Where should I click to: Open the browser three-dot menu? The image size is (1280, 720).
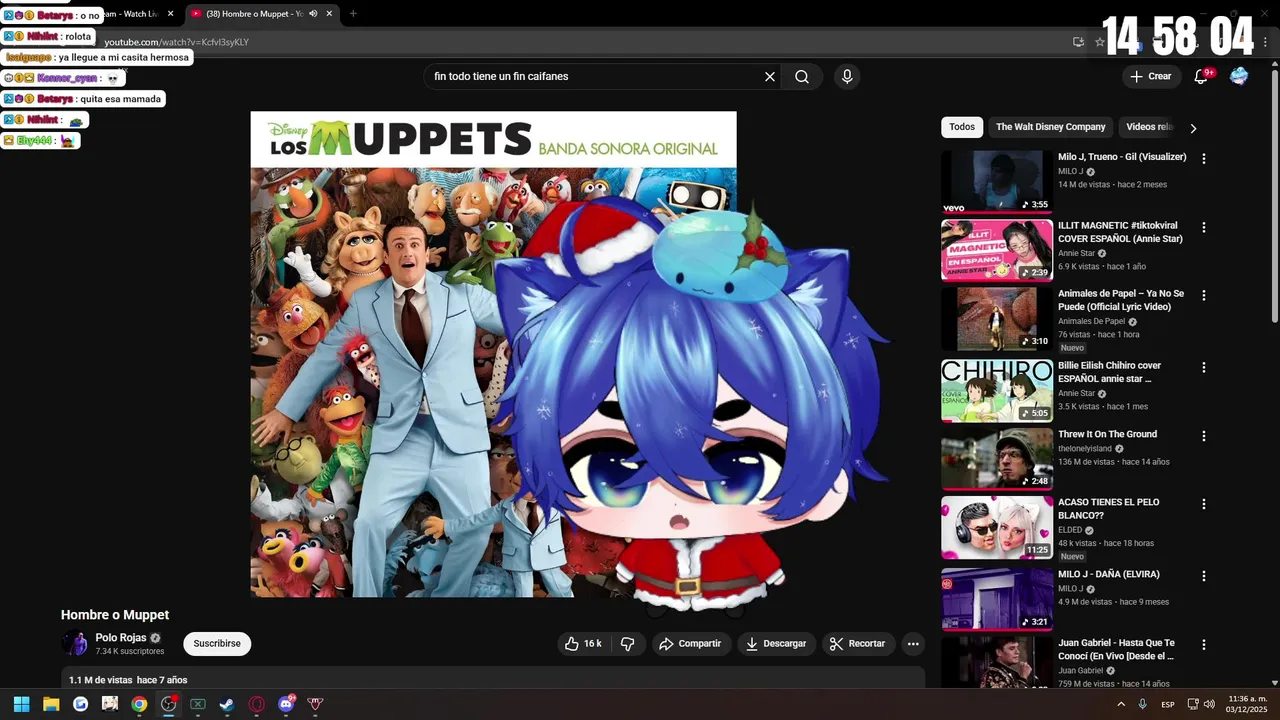pos(1266,42)
